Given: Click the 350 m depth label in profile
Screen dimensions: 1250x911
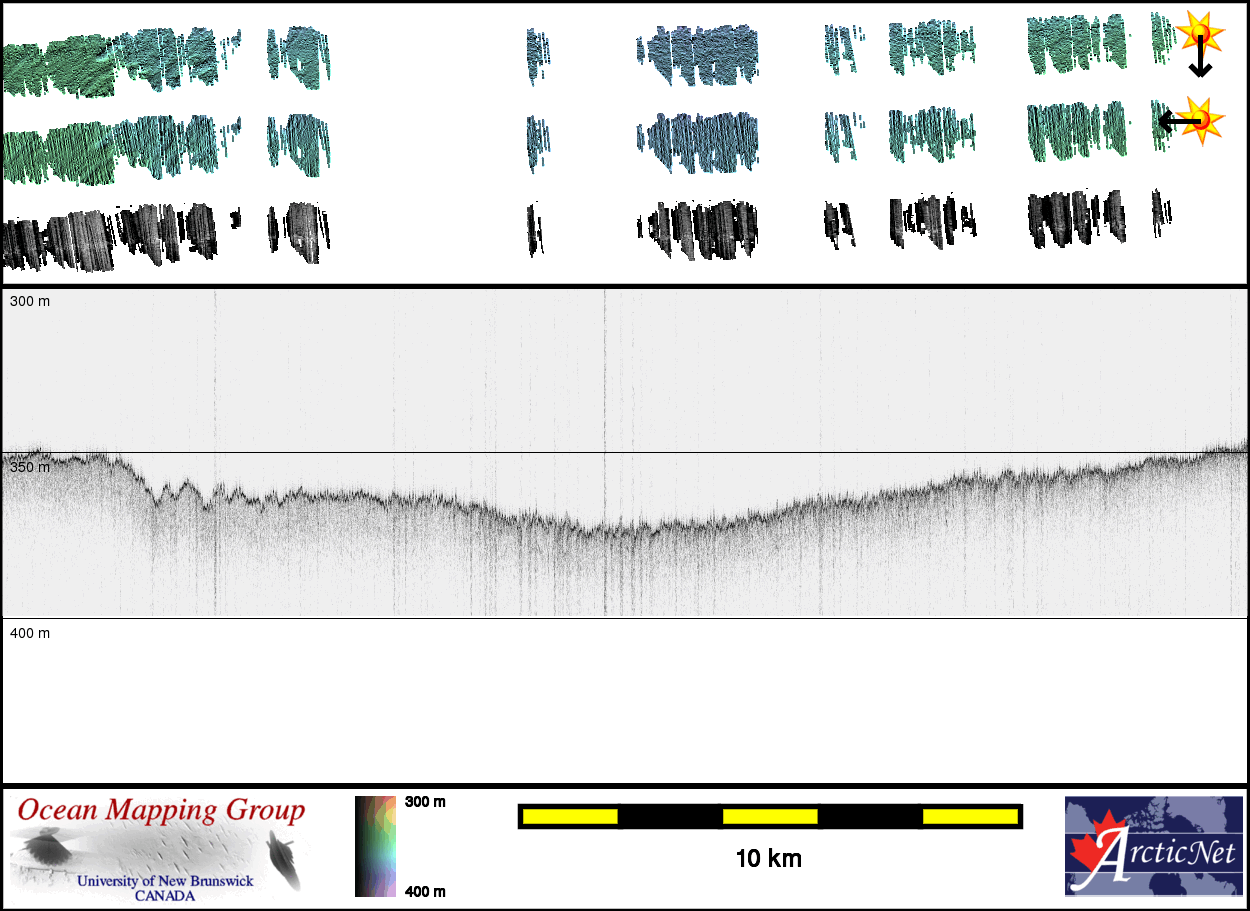Looking at the screenshot, I should [x=30, y=467].
